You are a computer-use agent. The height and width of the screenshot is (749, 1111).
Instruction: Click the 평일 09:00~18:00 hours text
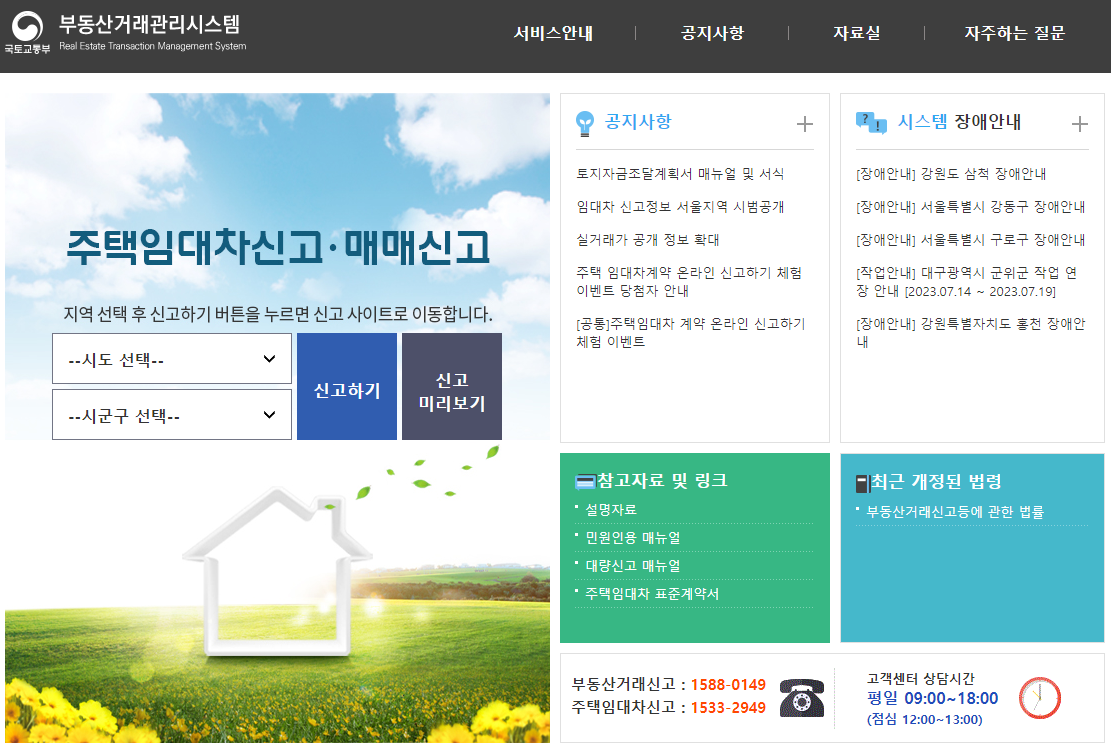pos(932,699)
